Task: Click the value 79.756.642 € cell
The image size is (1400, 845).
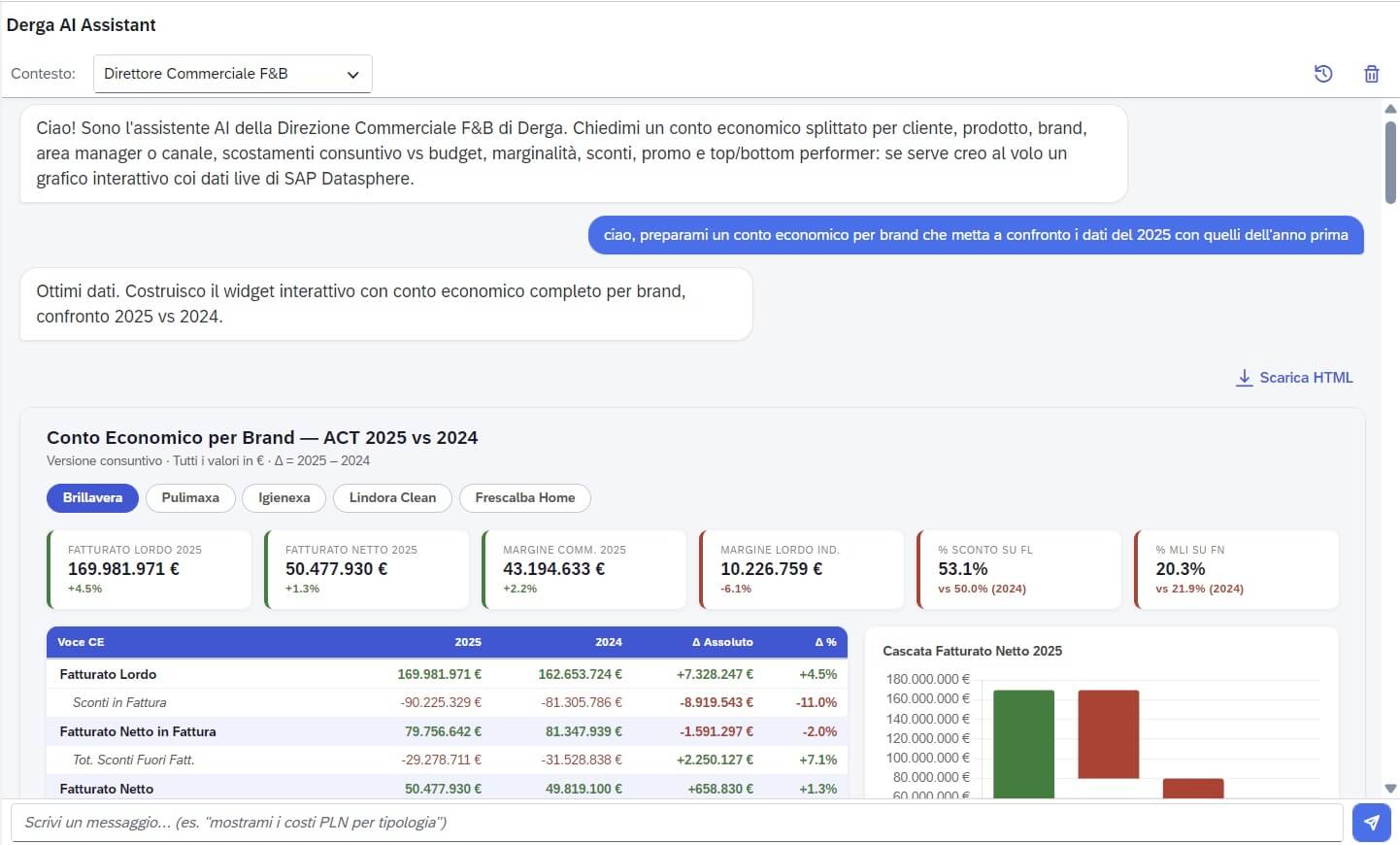Action: [x=444, y=731]
